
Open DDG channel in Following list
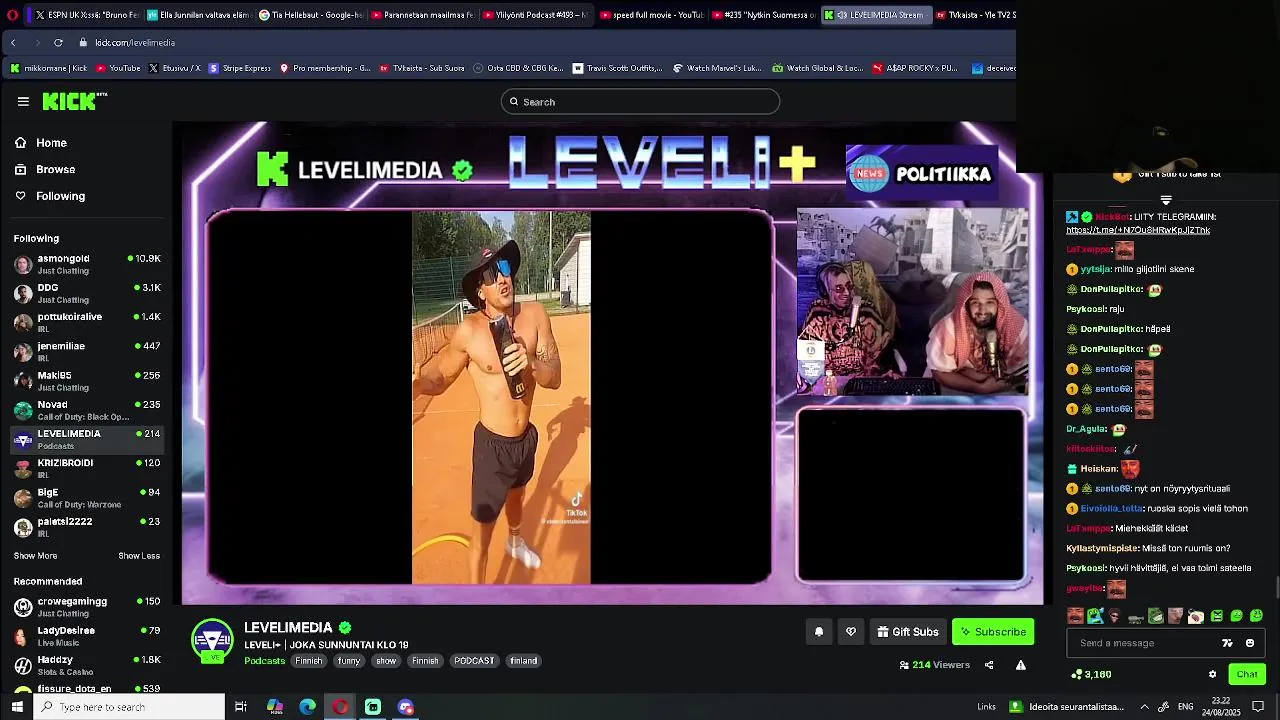87,293
